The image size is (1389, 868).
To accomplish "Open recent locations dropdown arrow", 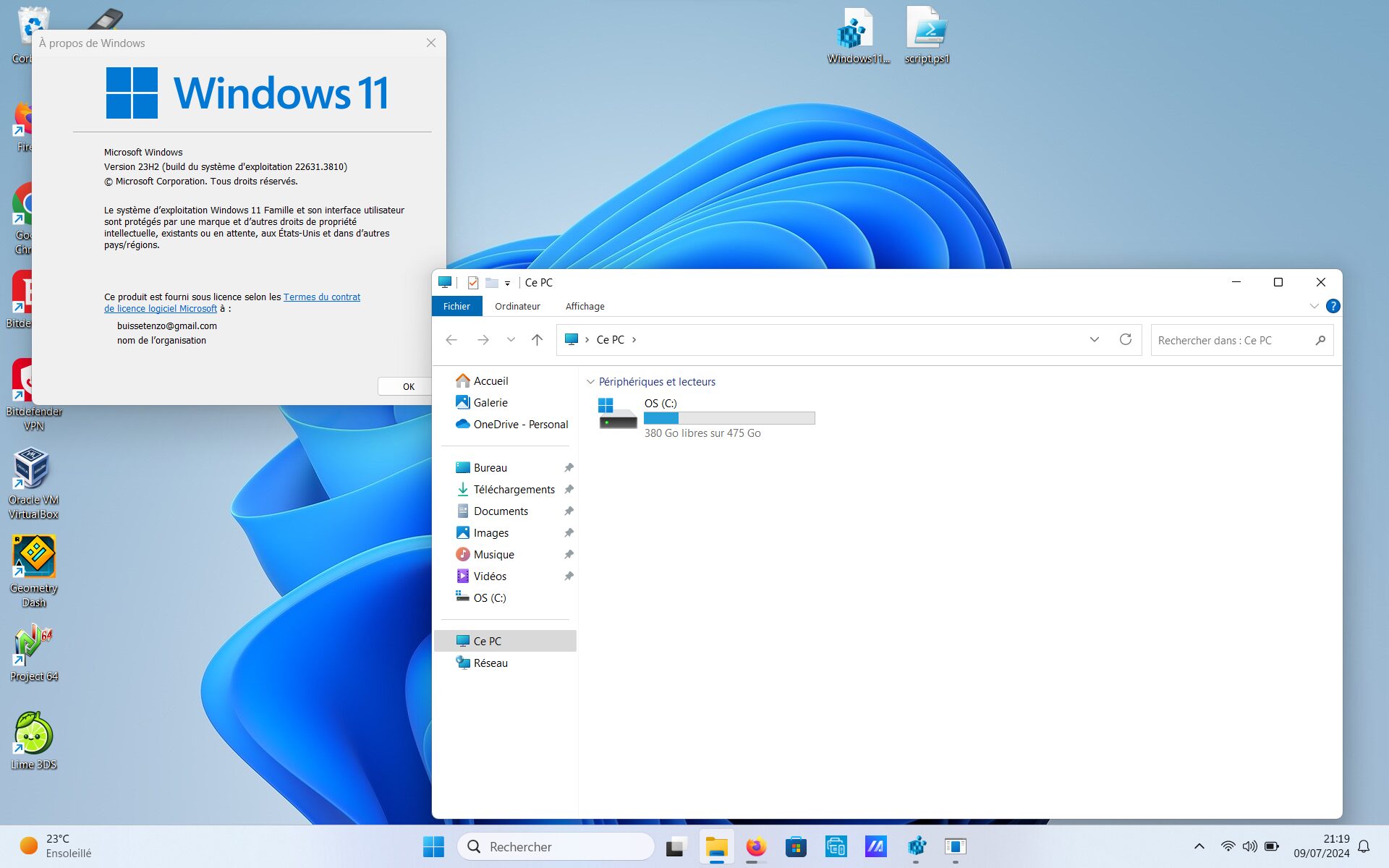I will pos(511,340).
